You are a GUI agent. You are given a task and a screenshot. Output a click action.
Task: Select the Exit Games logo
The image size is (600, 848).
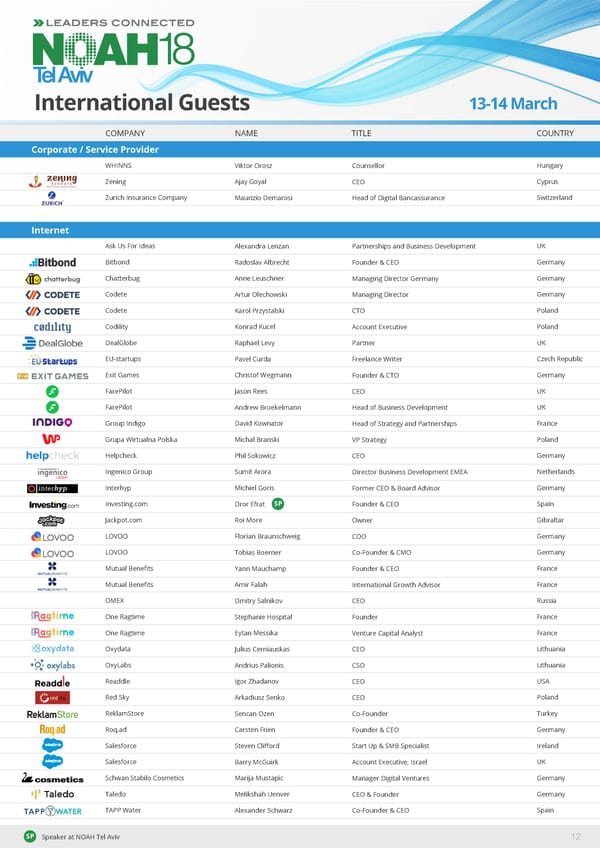52,375
